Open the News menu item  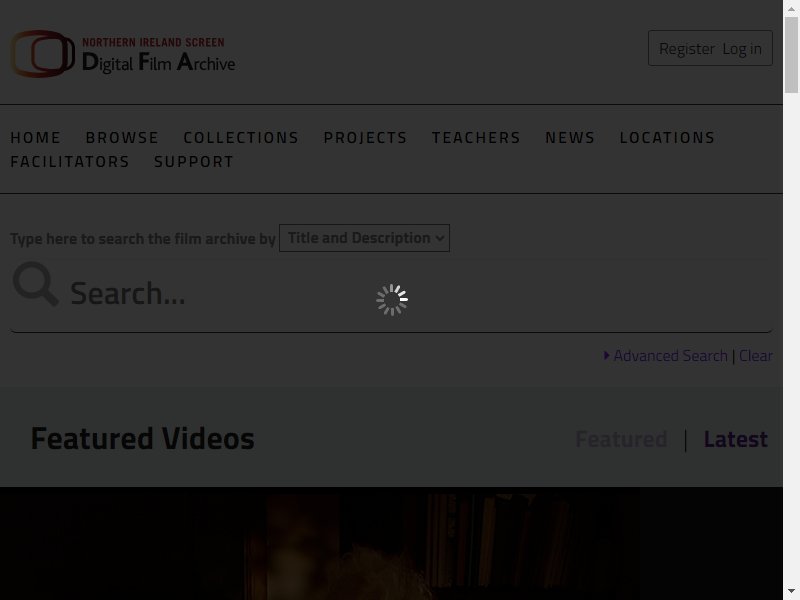(570, 137)
